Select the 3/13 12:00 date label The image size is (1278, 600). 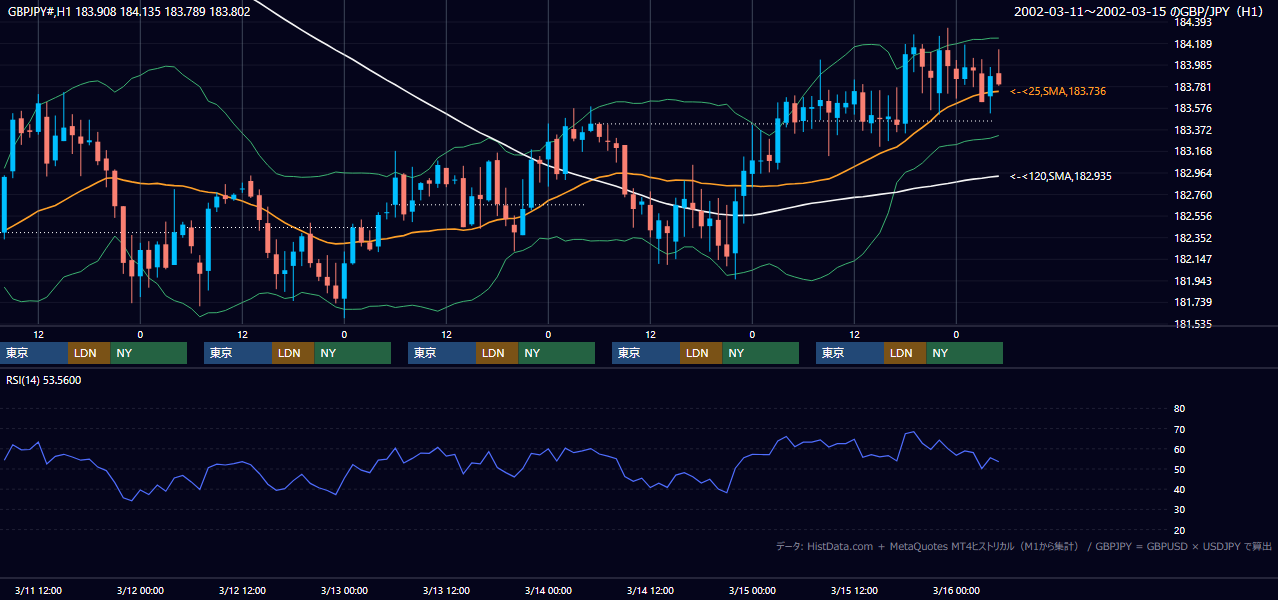446,590
